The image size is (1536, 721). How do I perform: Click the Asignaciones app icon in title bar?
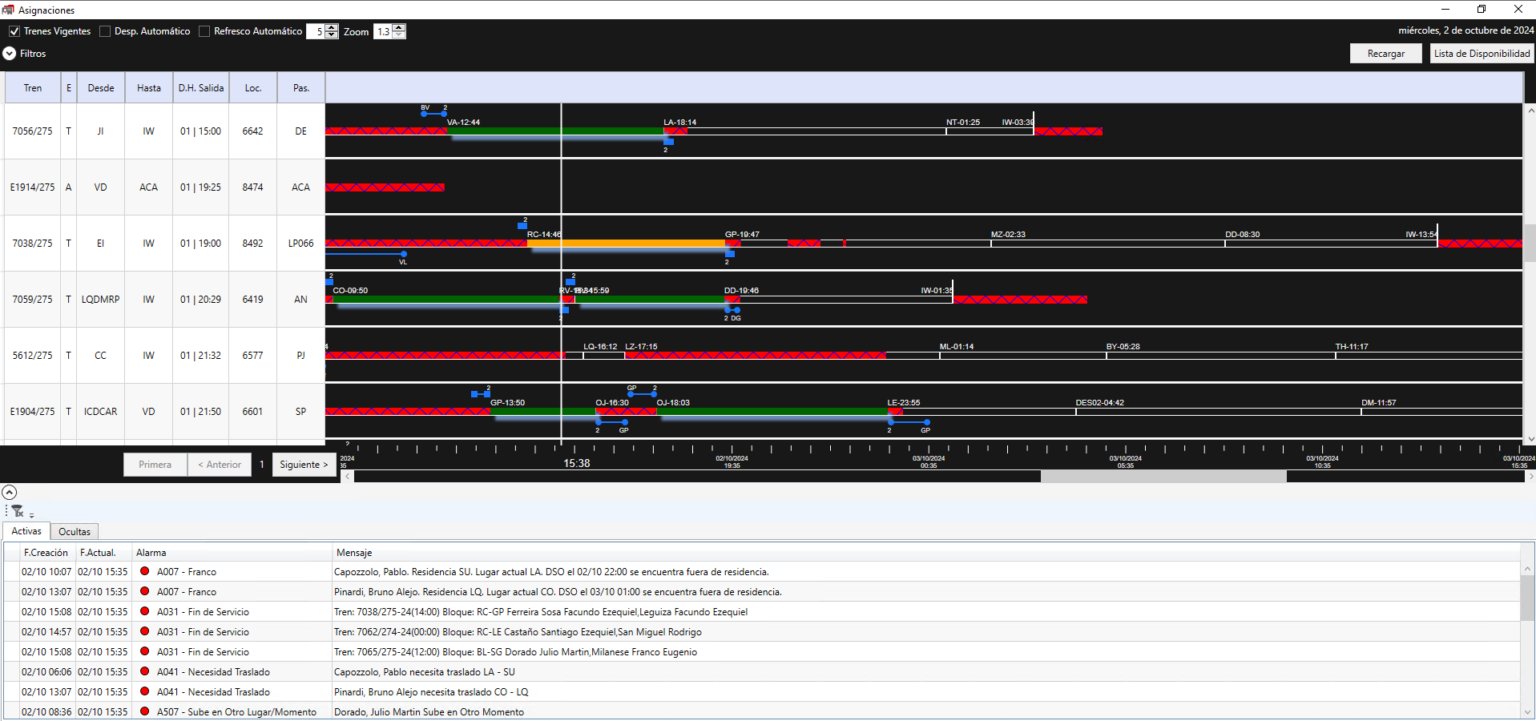click(x=9, y=9)
